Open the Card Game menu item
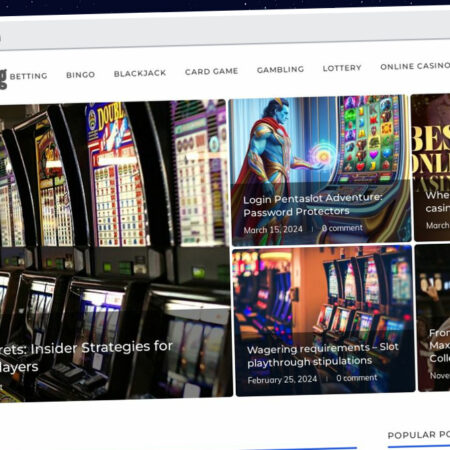 click(x=212, y=71)
